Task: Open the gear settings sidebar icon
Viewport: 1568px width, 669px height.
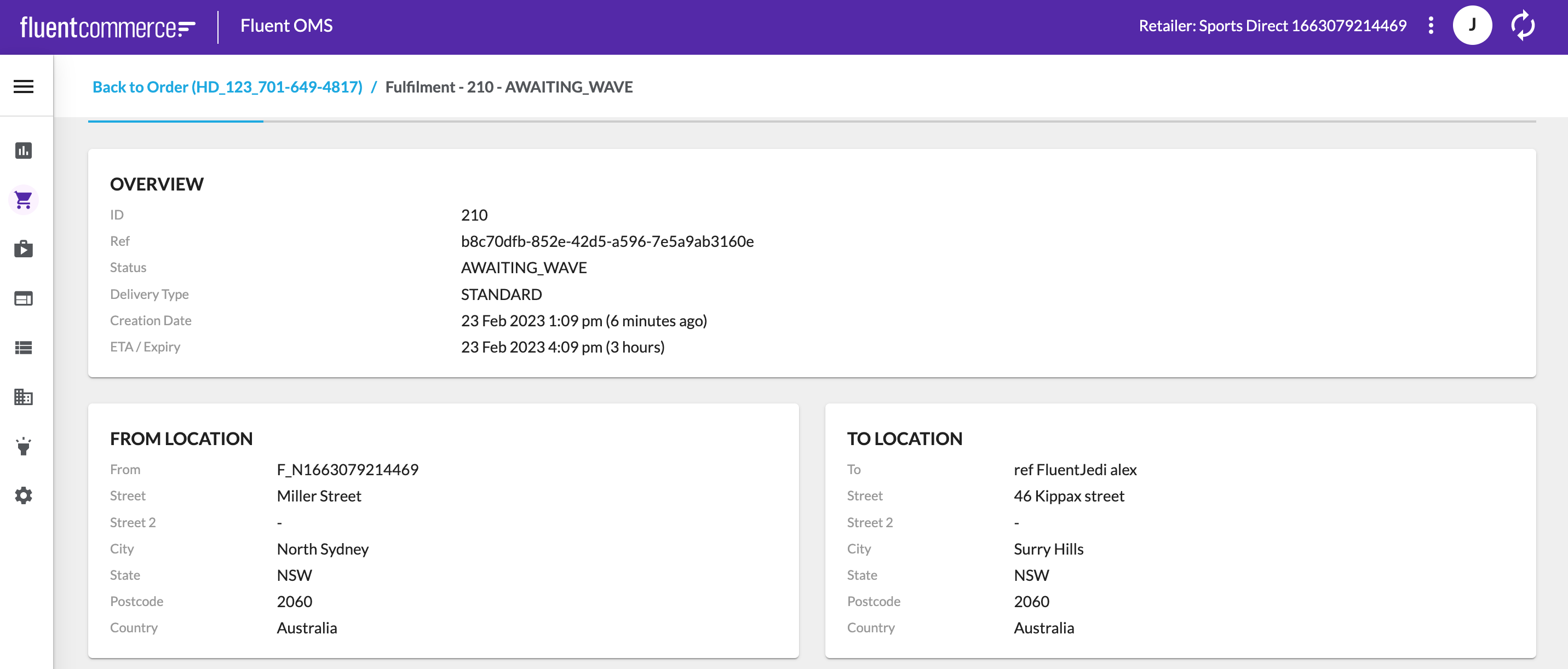Action: click(x=23, y=495)
